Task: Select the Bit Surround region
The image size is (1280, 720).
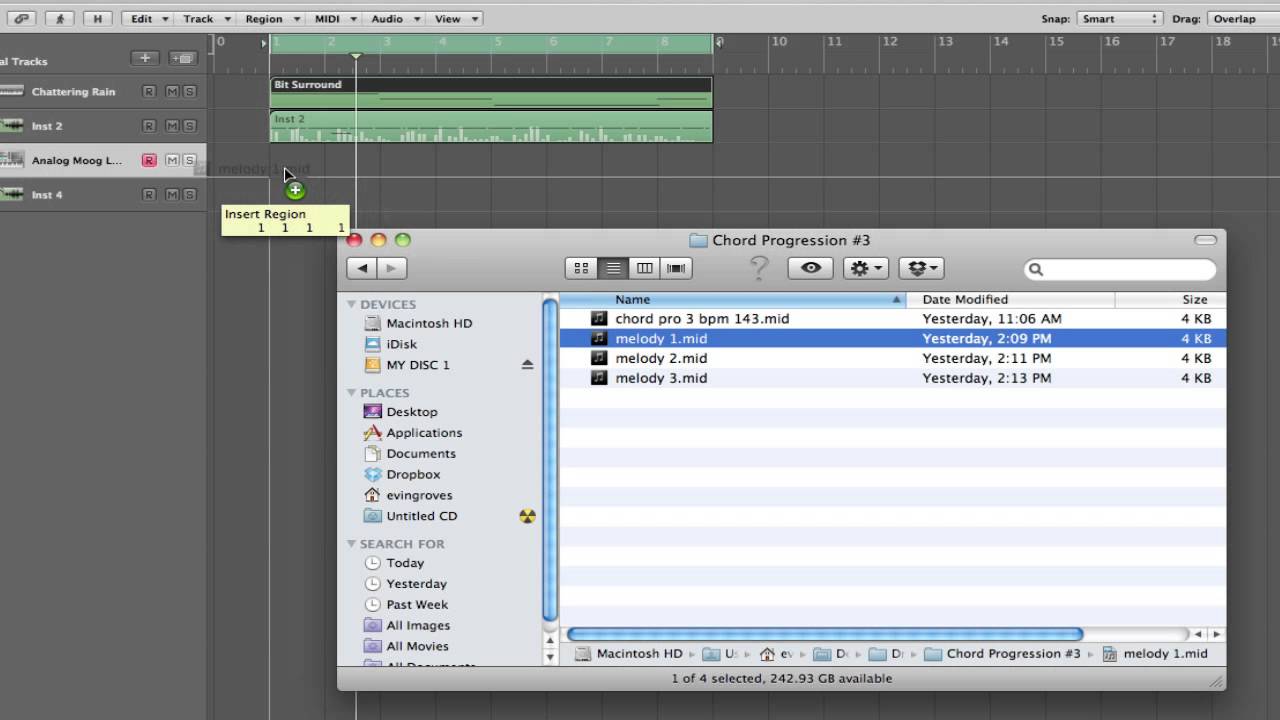Action: 491,92
